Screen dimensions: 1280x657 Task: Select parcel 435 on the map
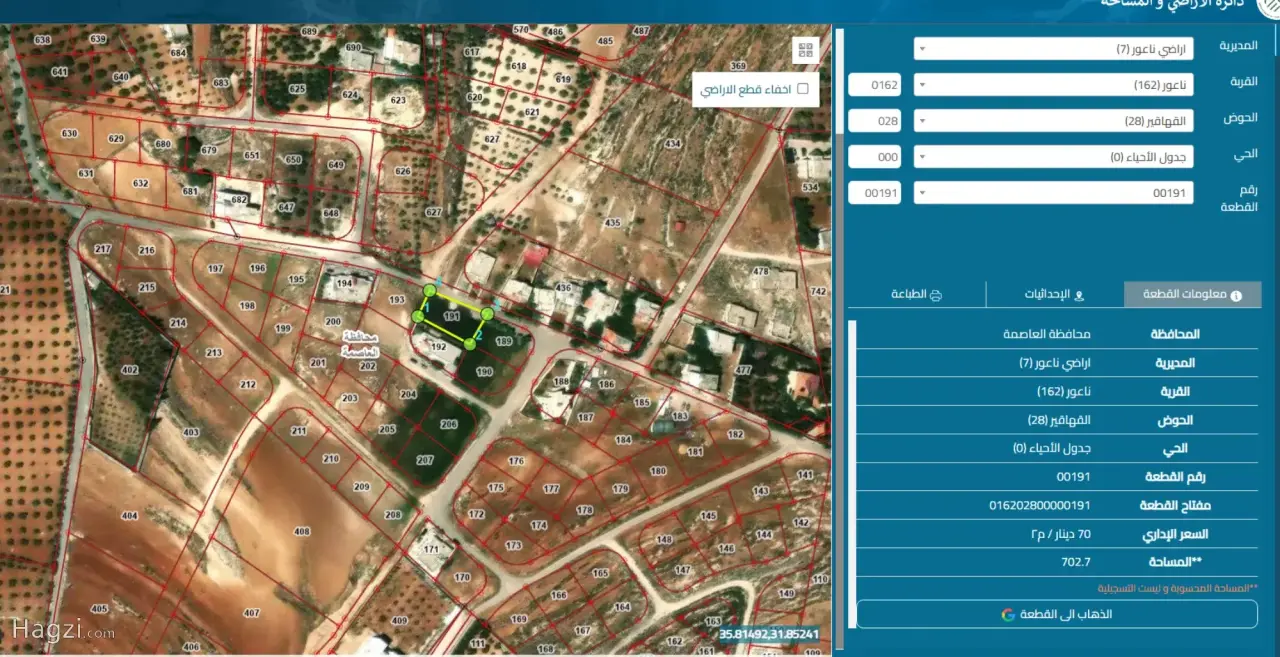(x=612, y=223)
